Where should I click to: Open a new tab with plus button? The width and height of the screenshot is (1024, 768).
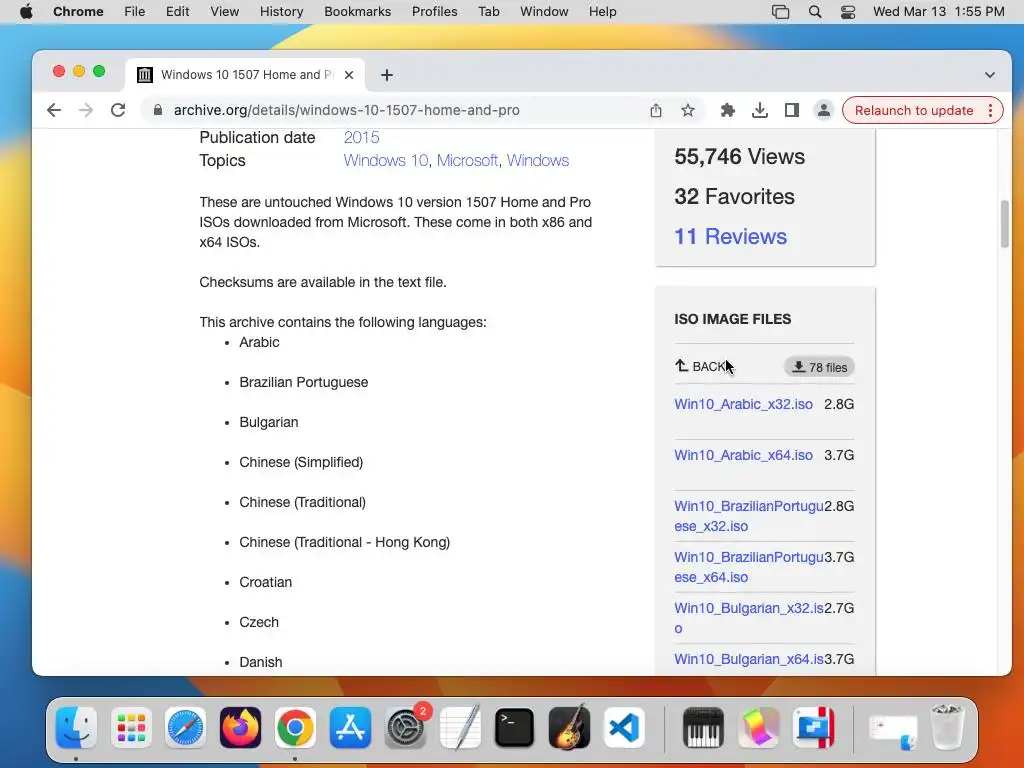tap(387, 75)
